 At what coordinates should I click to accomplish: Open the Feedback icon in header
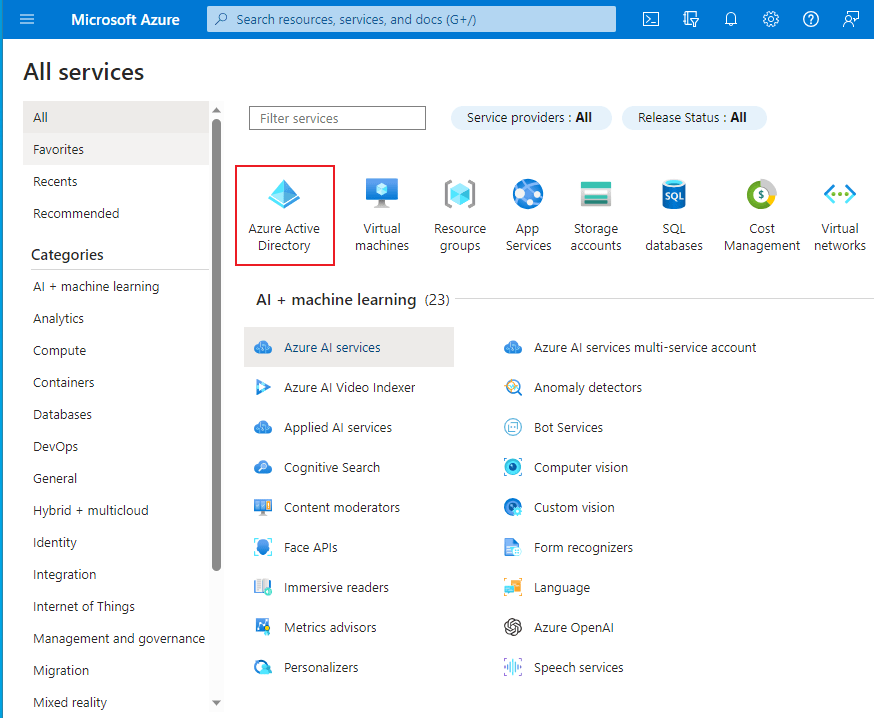coord(851,19)
